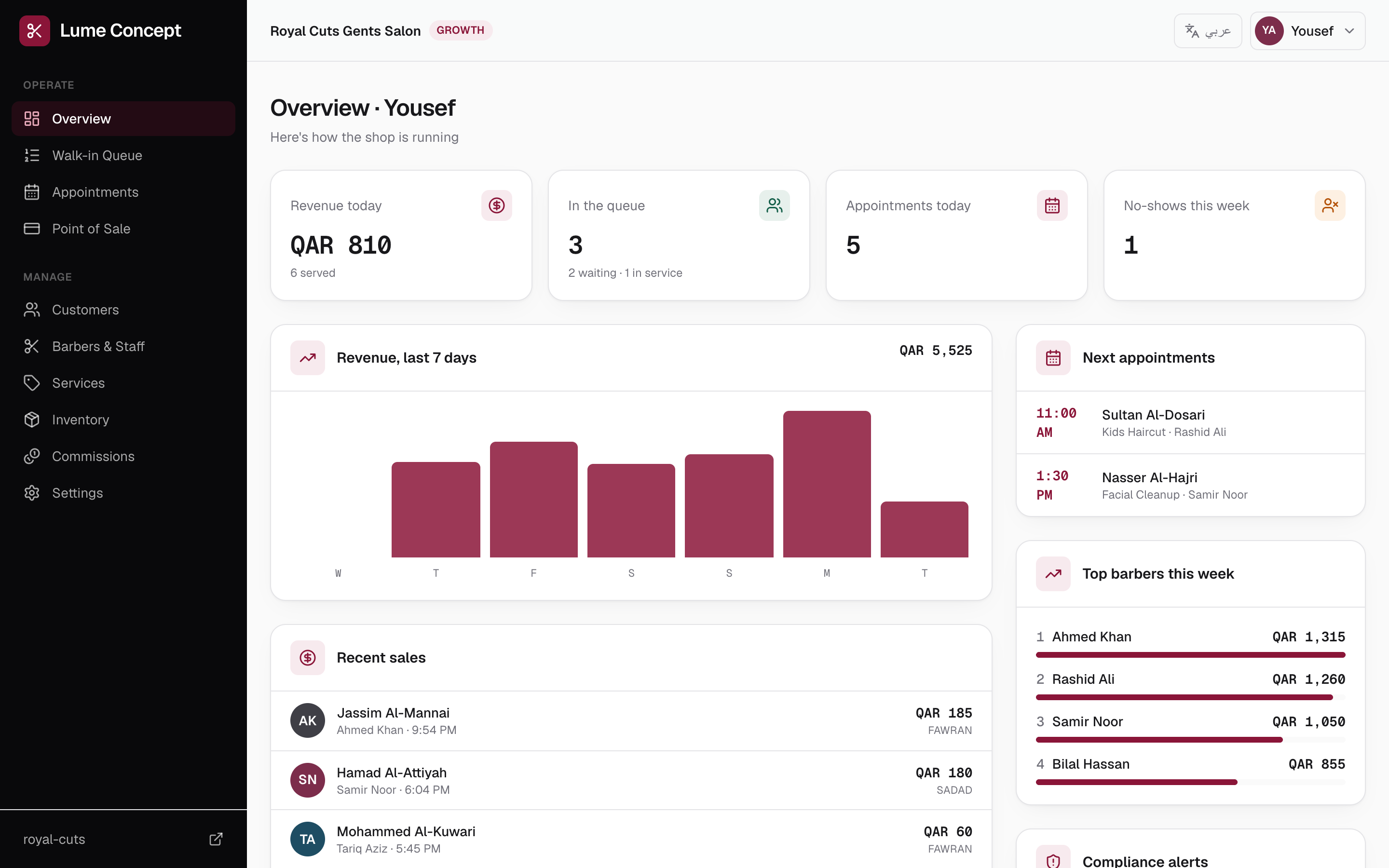Click Samir Noor revenue progress bar

[x=1190, y=740]
